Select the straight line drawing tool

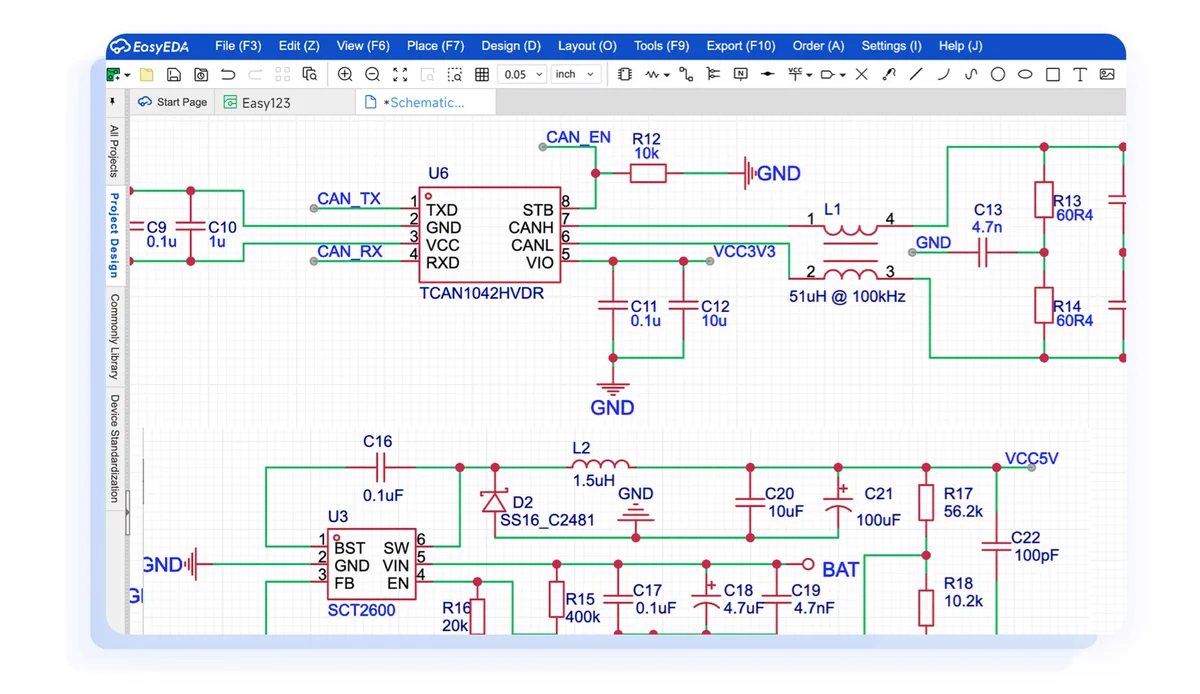point(916,74)
